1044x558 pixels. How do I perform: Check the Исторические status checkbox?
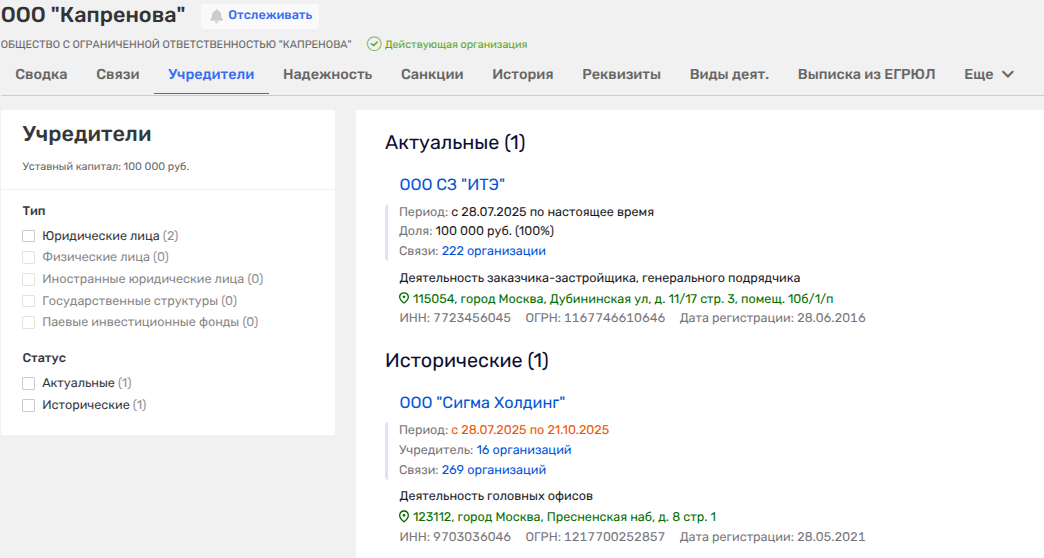click(29, 405)
